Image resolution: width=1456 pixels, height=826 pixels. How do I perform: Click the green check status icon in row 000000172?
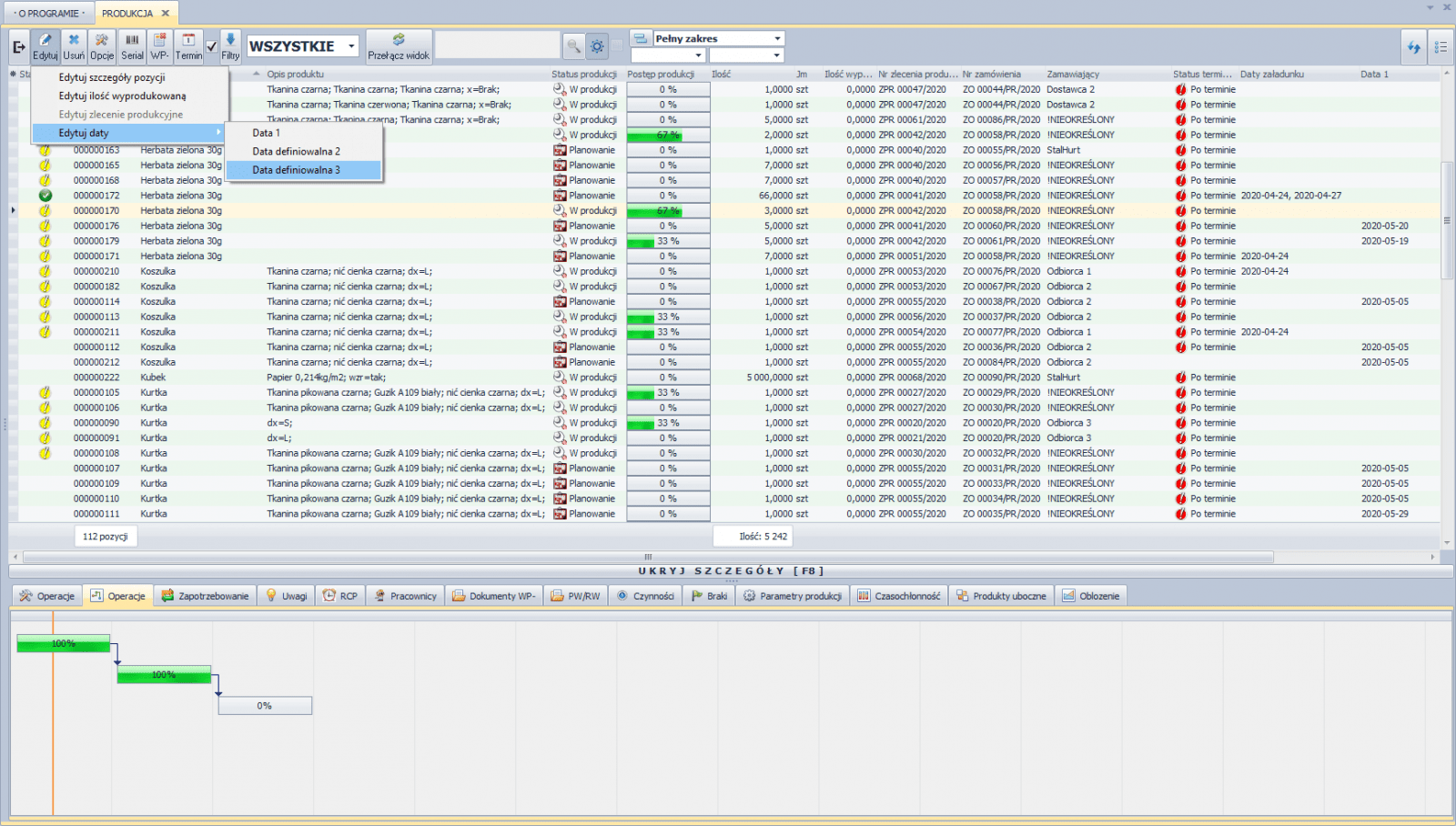coord(45,196)
